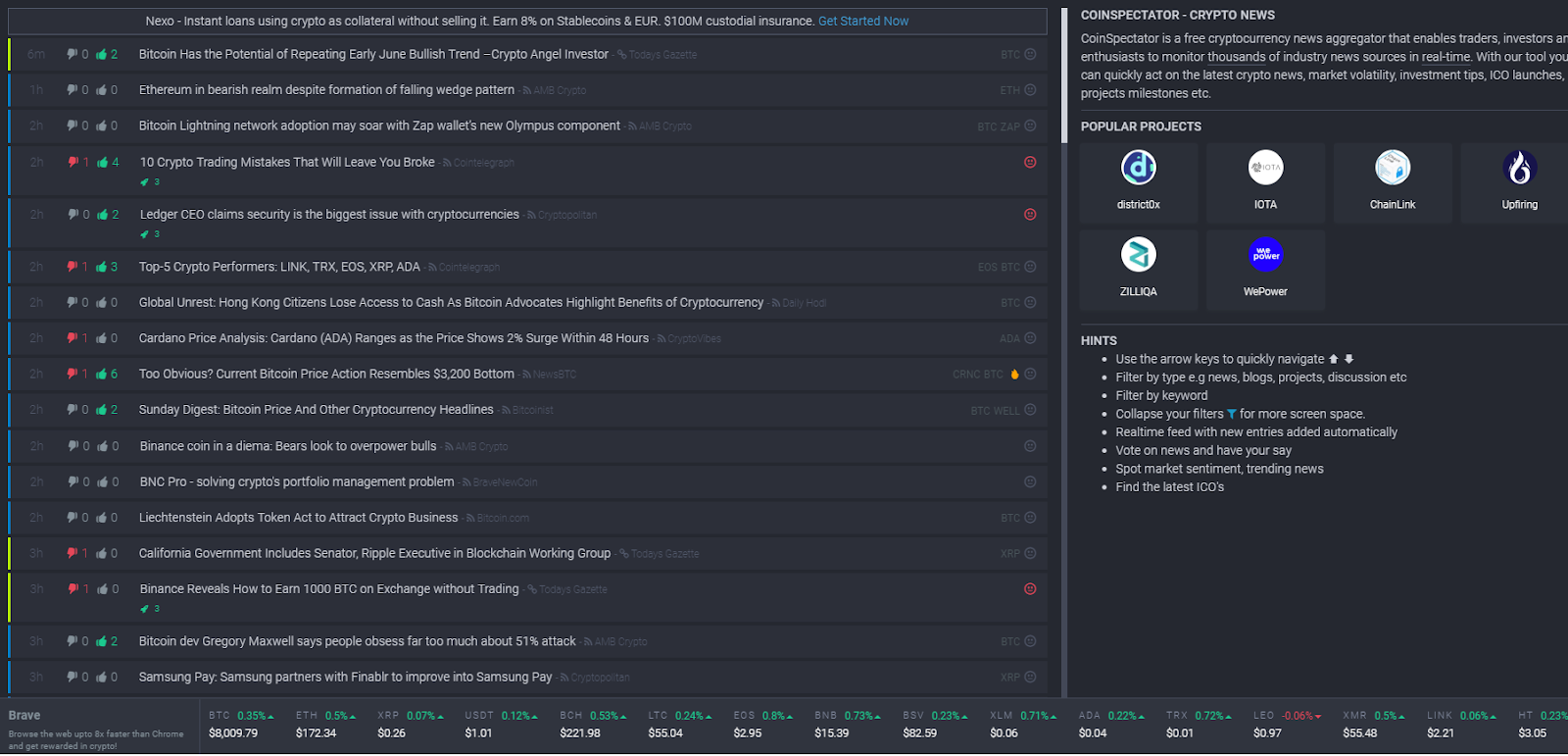Open NewsBTC source on "Too Obvious?" row
The height and width of the screenshot is (756, 1568).
[554, 375]
